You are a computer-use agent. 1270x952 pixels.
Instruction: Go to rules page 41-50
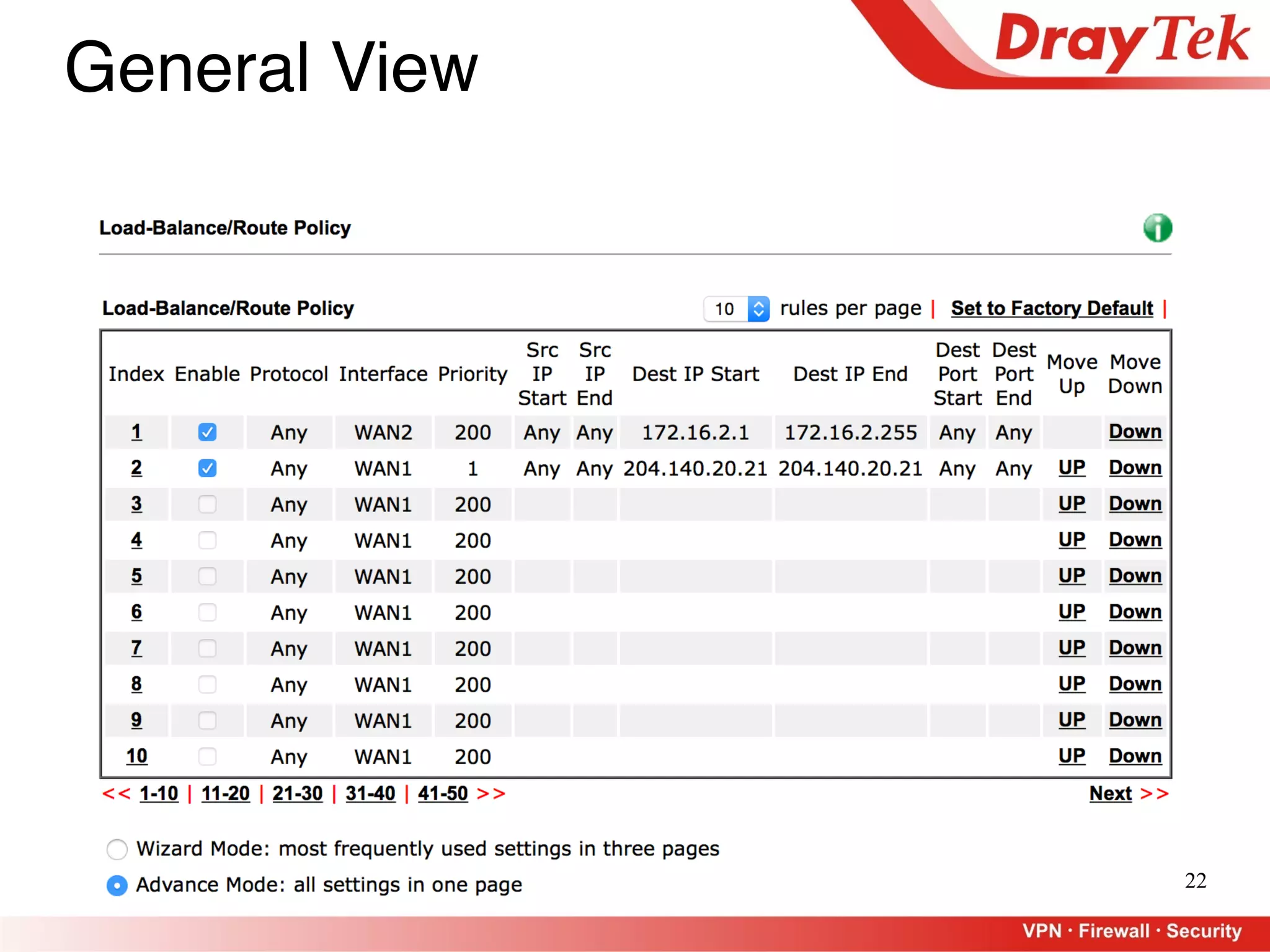coord(443,793)
